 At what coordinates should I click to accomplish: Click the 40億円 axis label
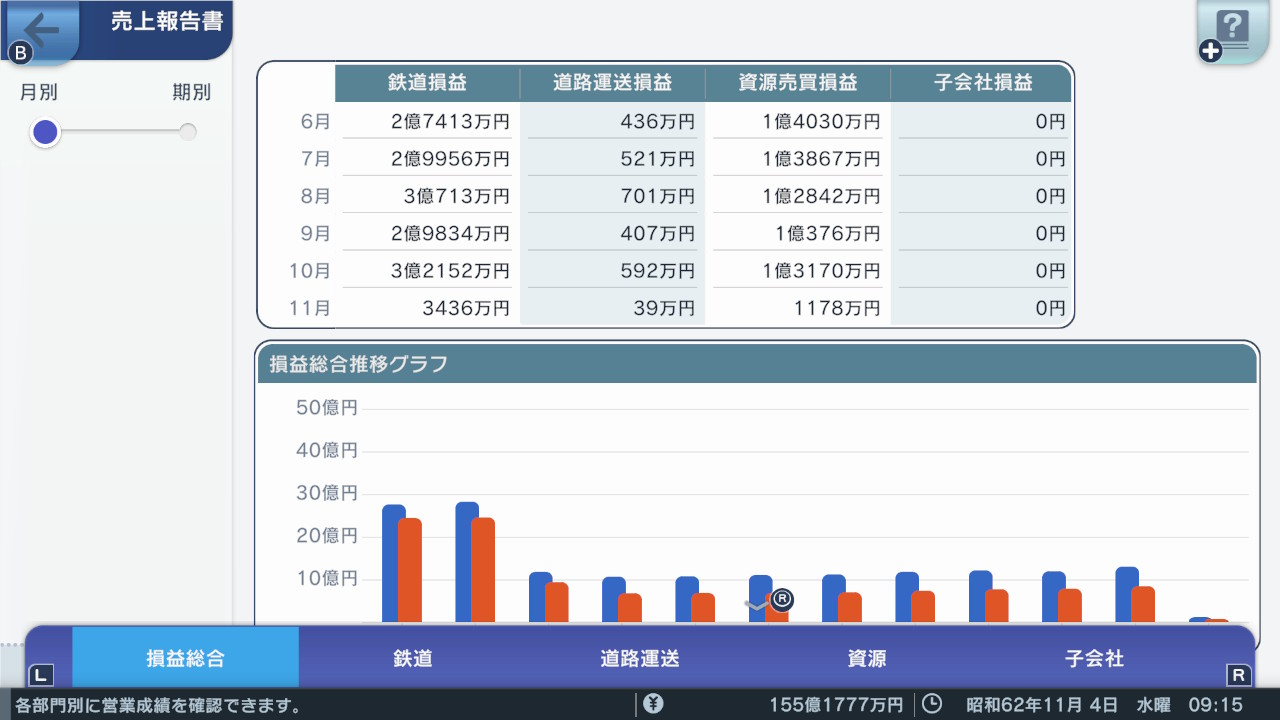click(x=327, y=450)
